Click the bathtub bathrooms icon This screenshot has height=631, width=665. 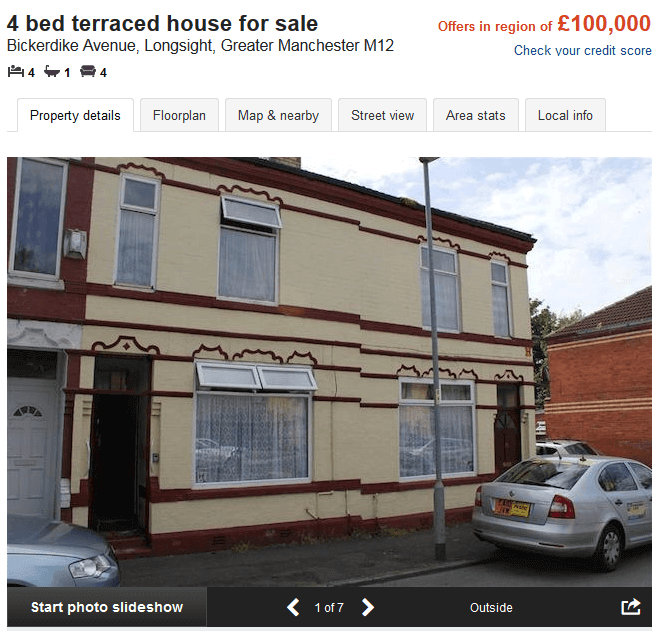coord(52,71)
